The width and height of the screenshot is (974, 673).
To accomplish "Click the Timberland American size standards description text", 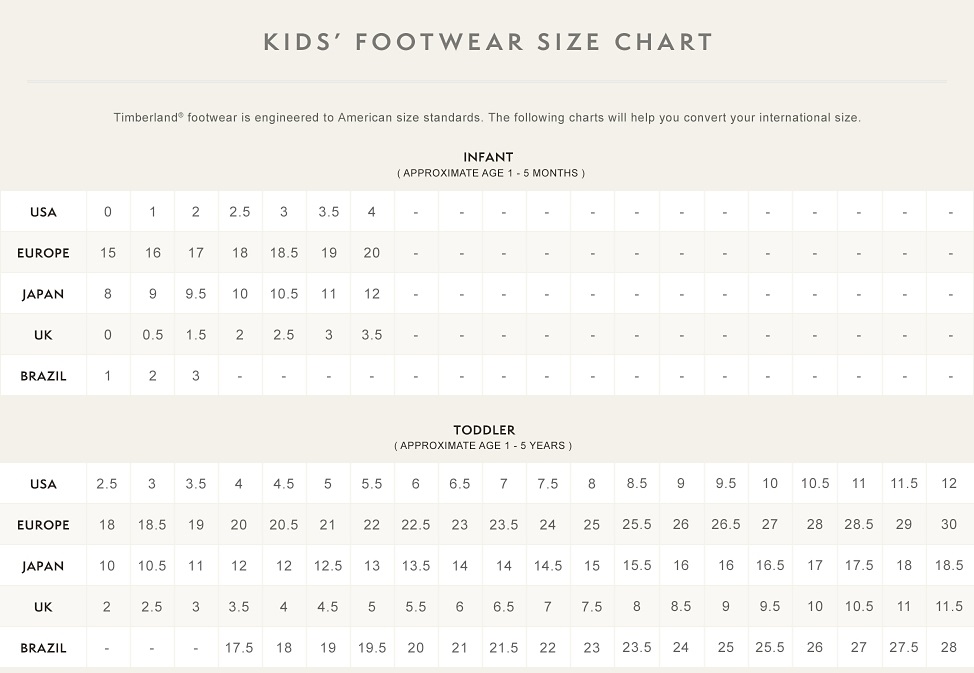I will [487, 118].
